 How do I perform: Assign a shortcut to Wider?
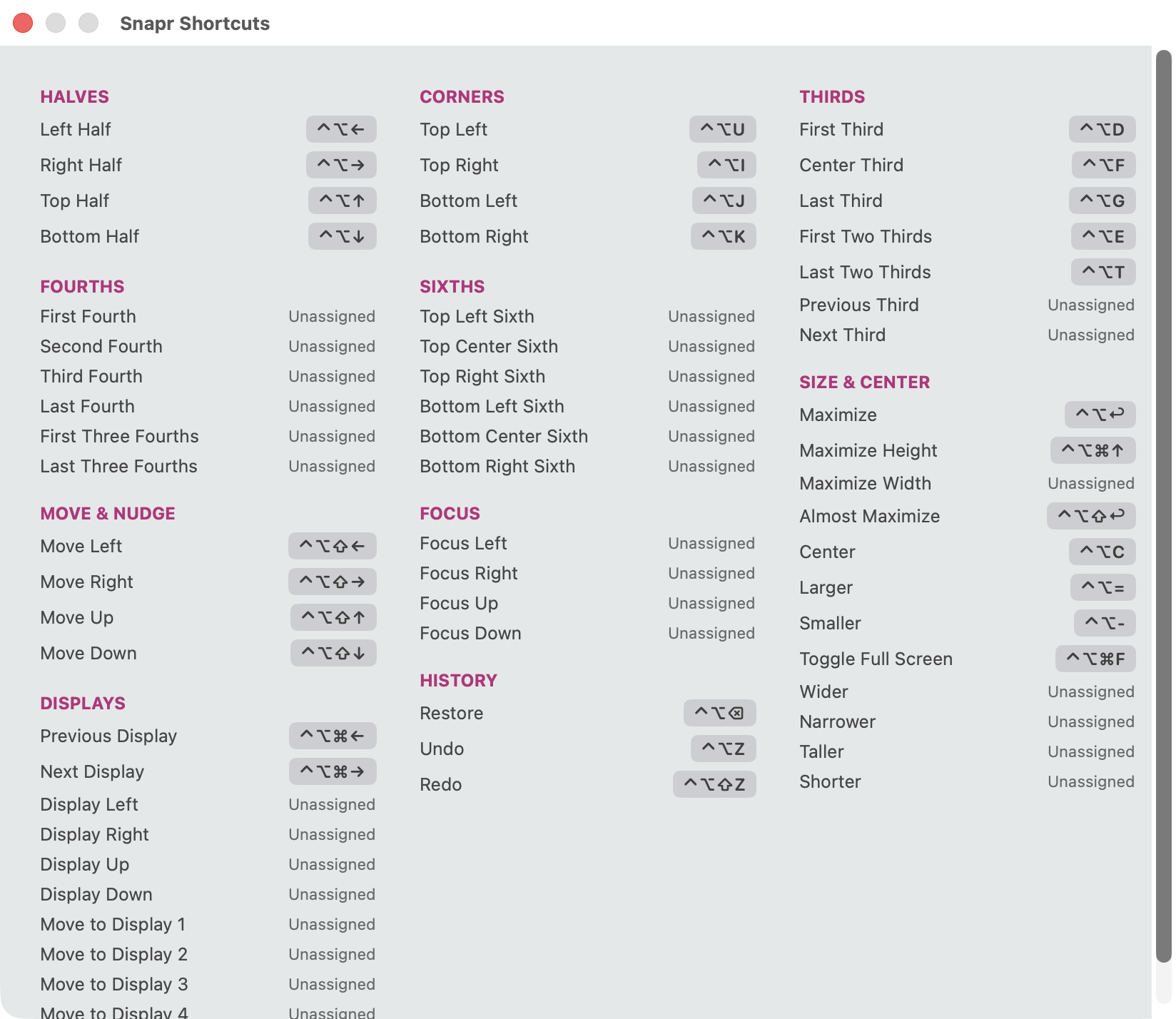point(1090,691)
